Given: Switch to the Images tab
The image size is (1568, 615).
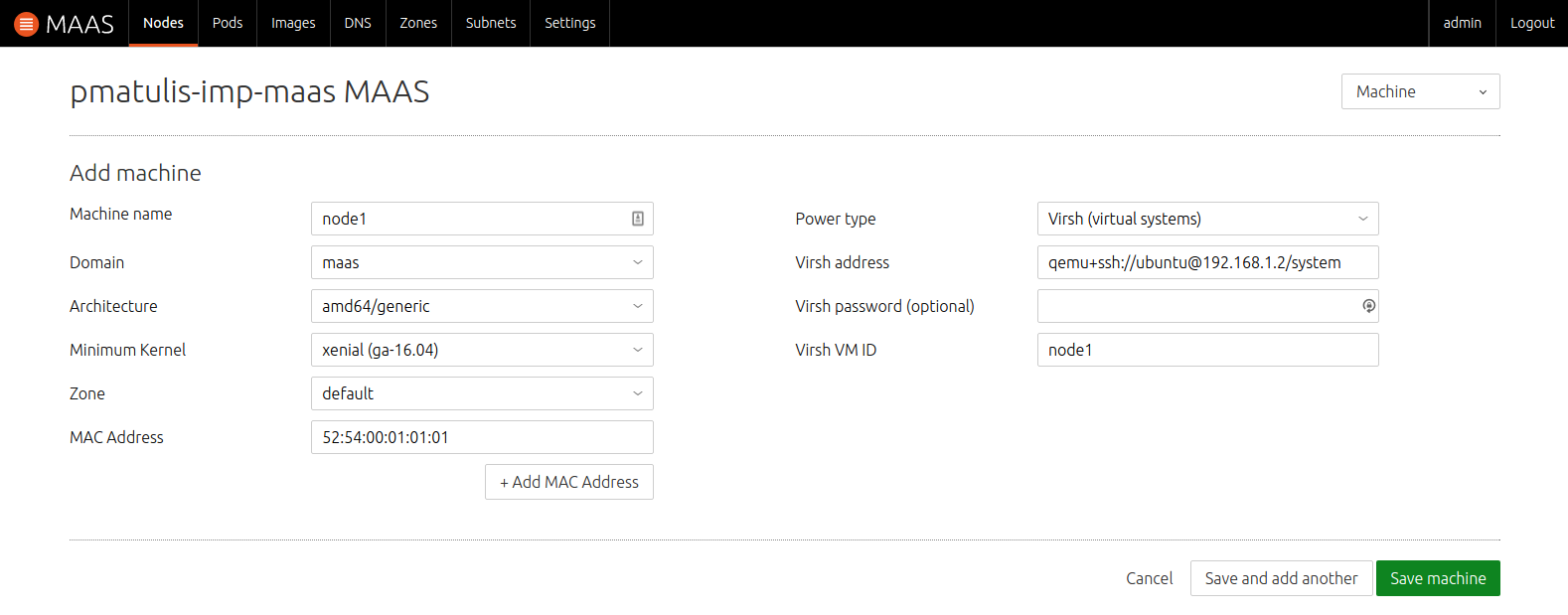Looking at the screenshot, I should pyautogui.click(x=293, y=23).
